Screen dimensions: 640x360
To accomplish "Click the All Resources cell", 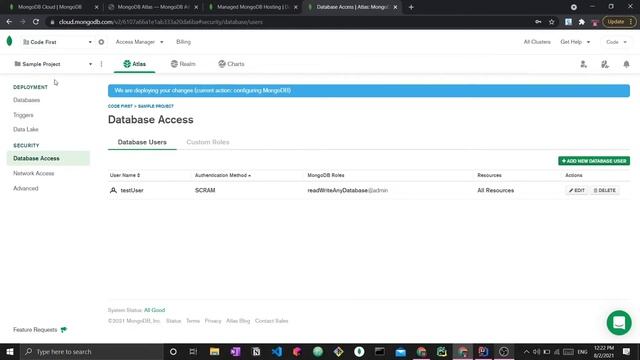I will click(x=496, y=190).
